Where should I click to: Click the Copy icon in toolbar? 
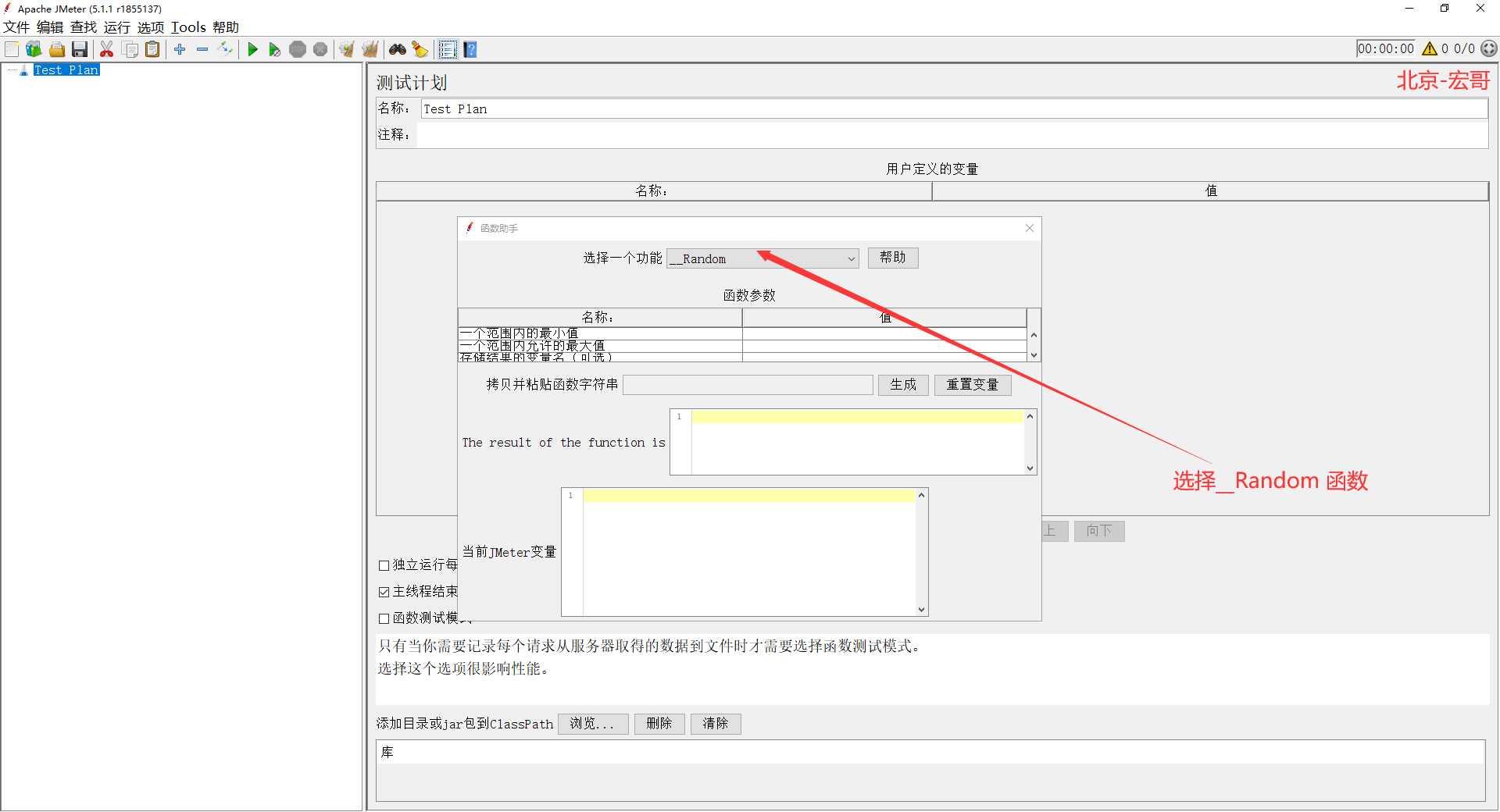tap(130, 49)
